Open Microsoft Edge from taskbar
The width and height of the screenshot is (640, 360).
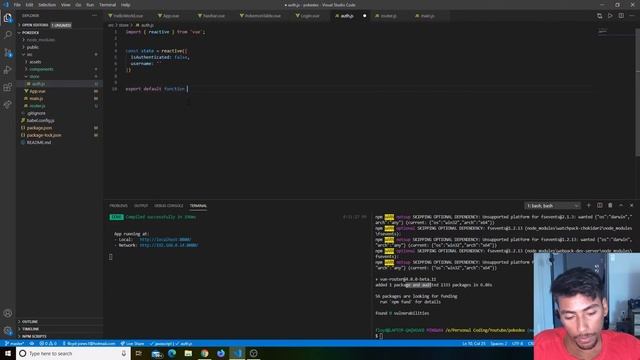coord(172,353)
